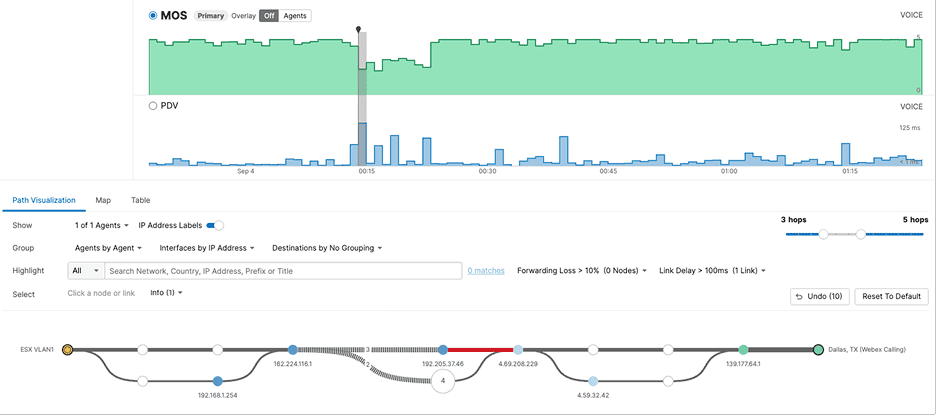
Task: Click the 01:00 label on timeline axis
Action: coord(728,172)
